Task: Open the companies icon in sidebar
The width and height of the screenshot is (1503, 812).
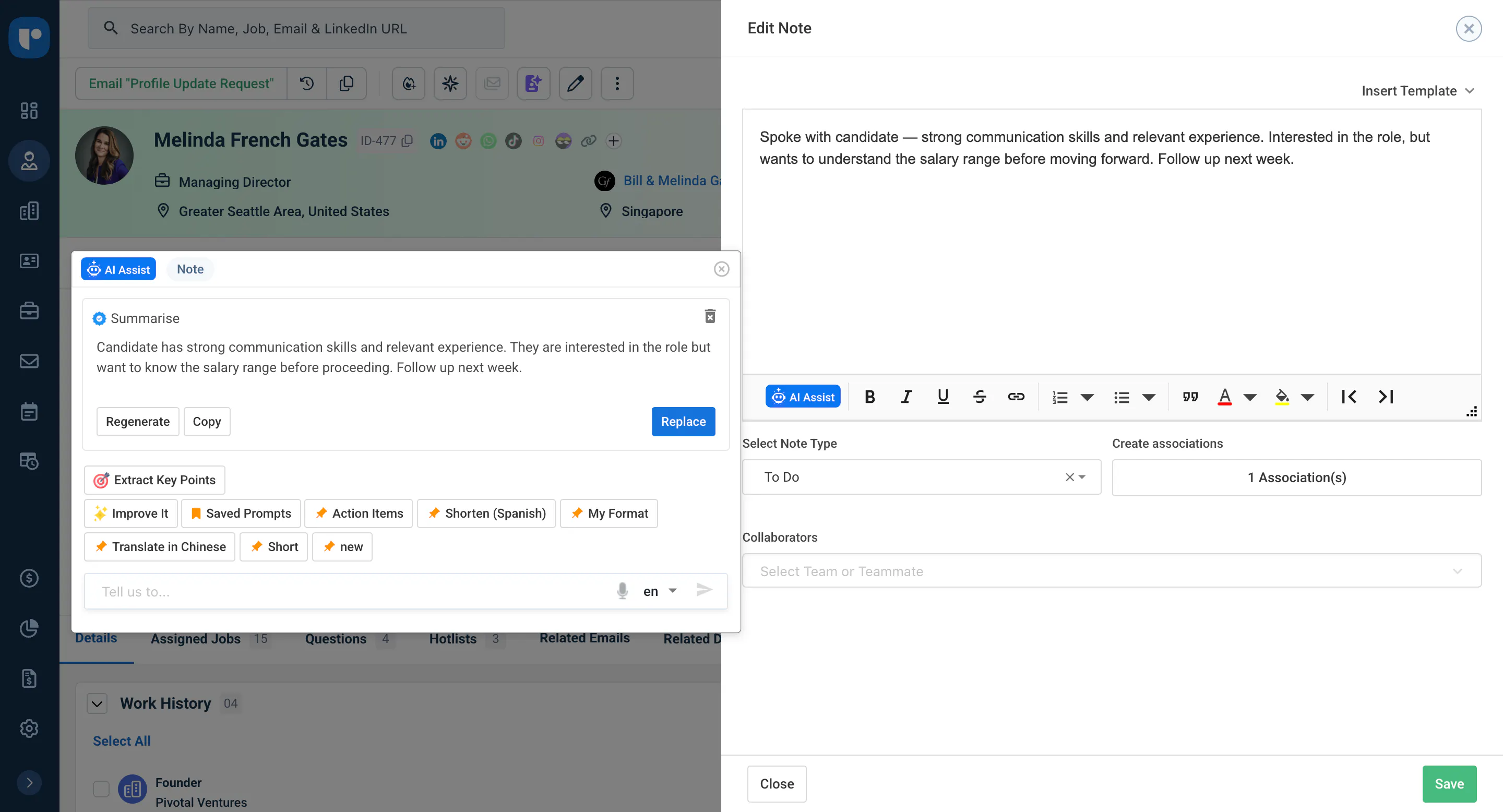Action: [x=29, y=211]
